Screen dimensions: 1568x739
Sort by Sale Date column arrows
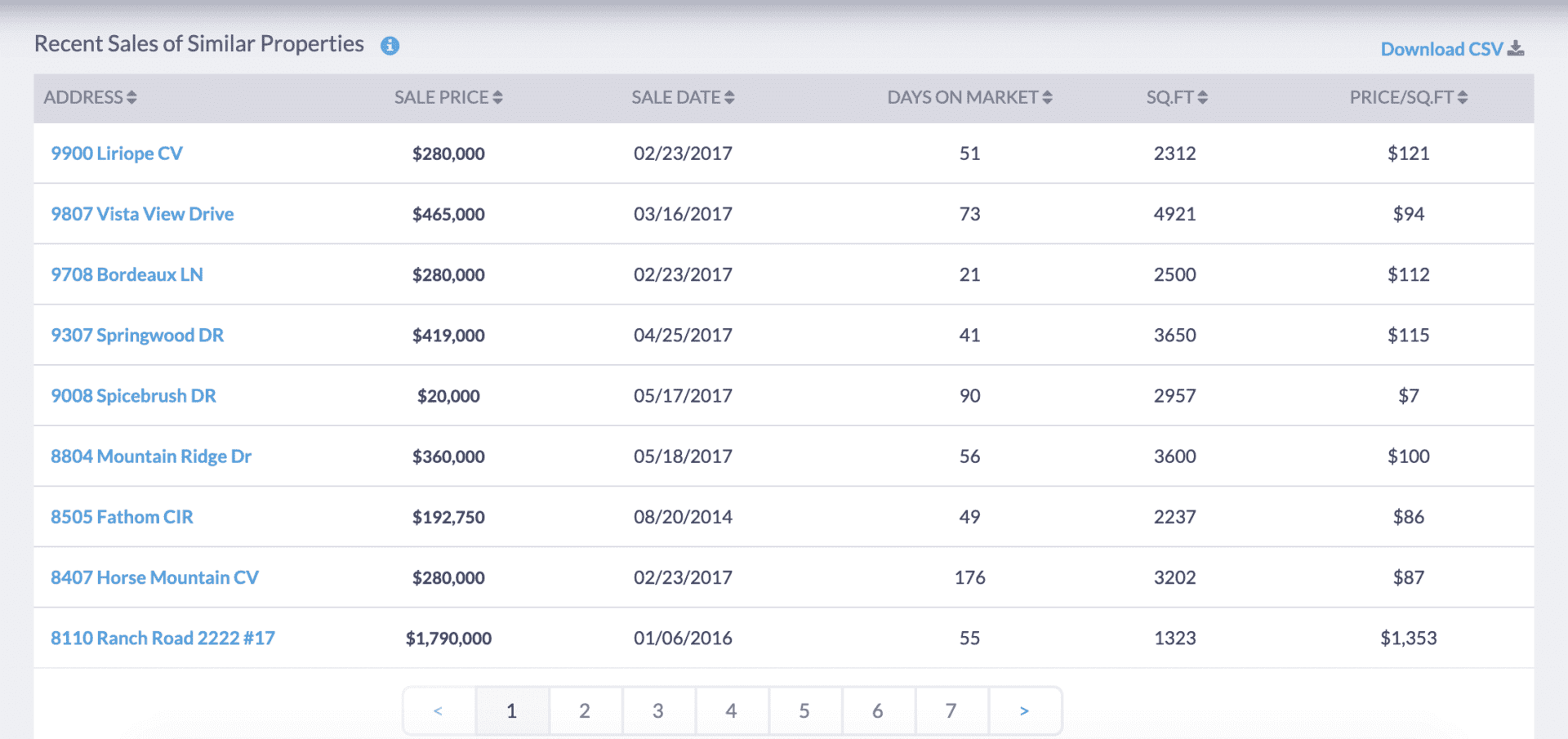(x=729, y=98)
